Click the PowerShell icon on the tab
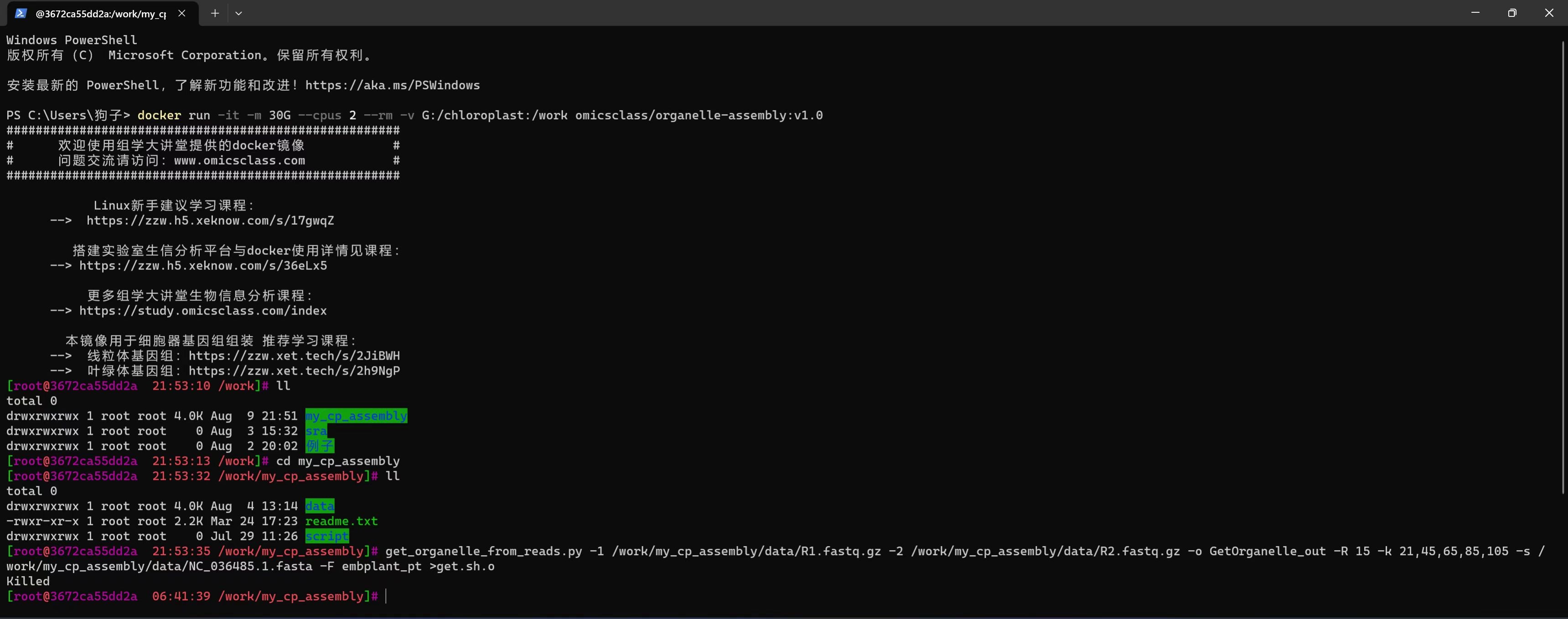Viewport: 1568px width, 619px height. pos(21,13)
